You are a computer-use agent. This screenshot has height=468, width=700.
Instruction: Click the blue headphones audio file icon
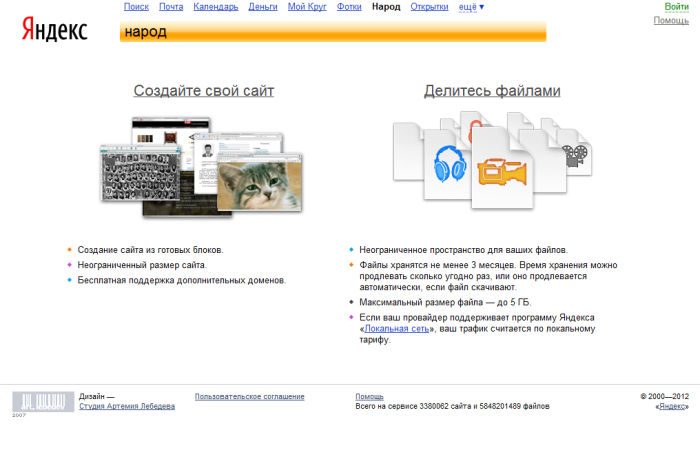point(450,164)
